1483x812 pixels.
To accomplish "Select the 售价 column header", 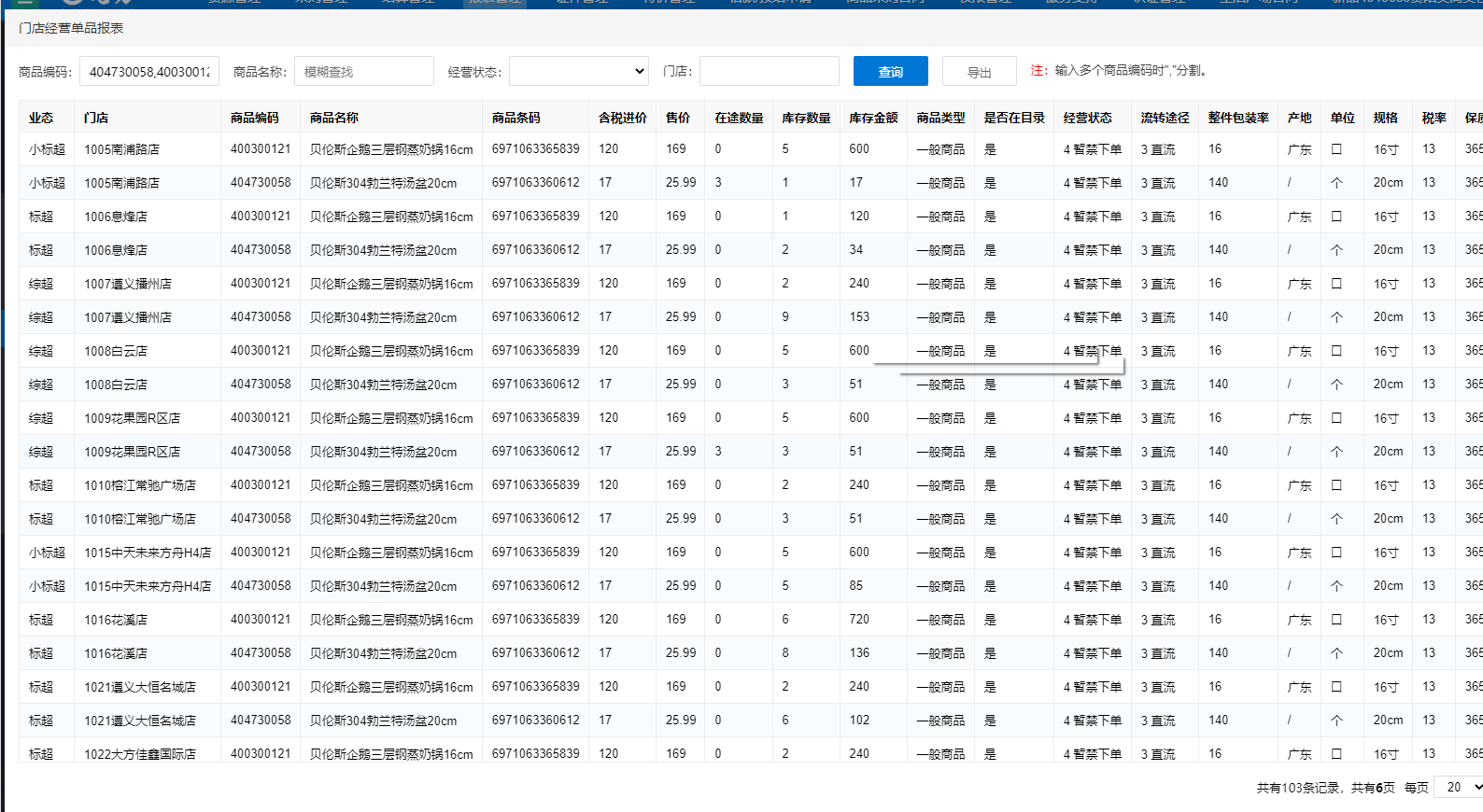I will [x=677, y=118].
